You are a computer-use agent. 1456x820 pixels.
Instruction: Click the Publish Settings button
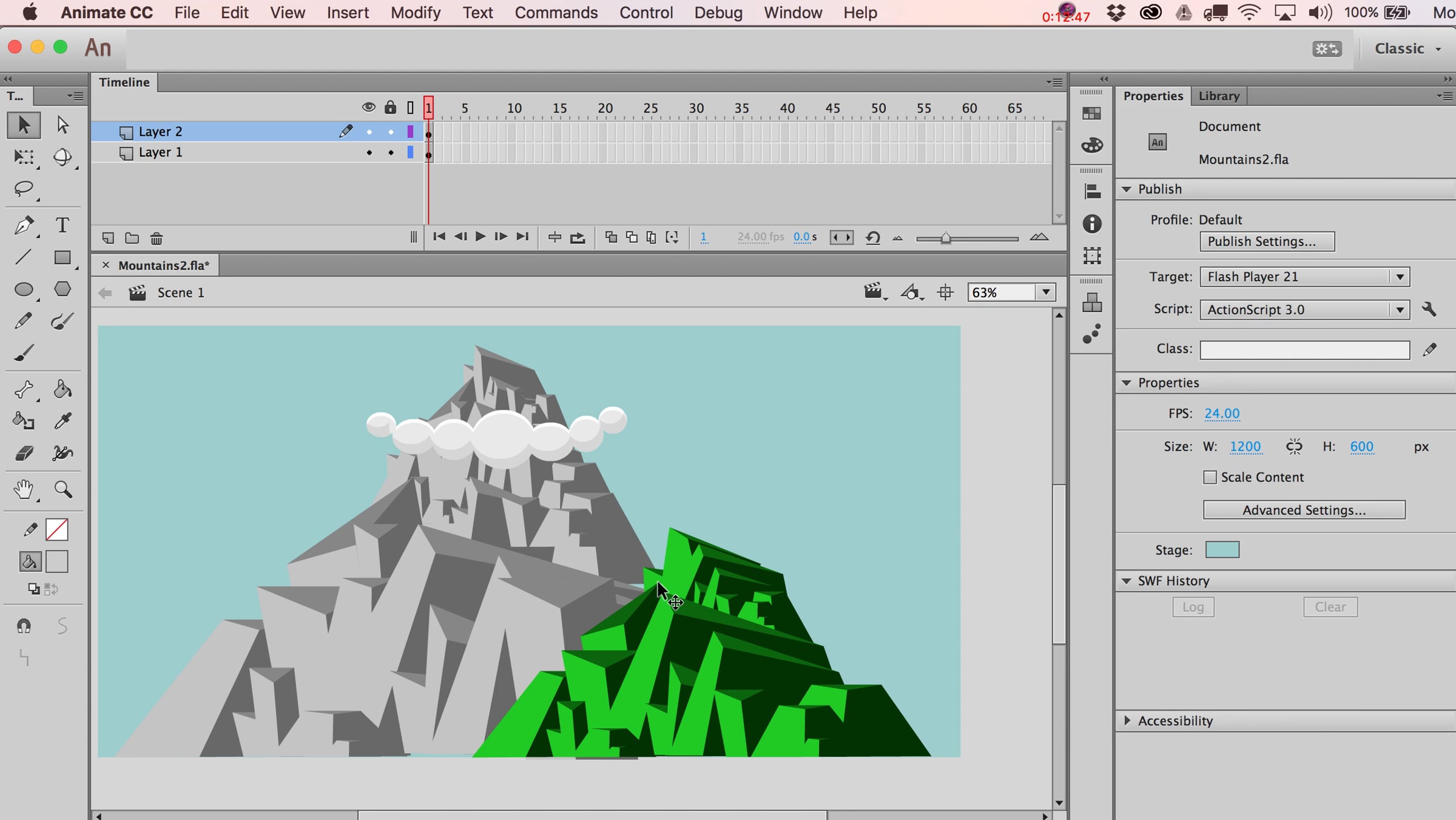[1267, 242]
